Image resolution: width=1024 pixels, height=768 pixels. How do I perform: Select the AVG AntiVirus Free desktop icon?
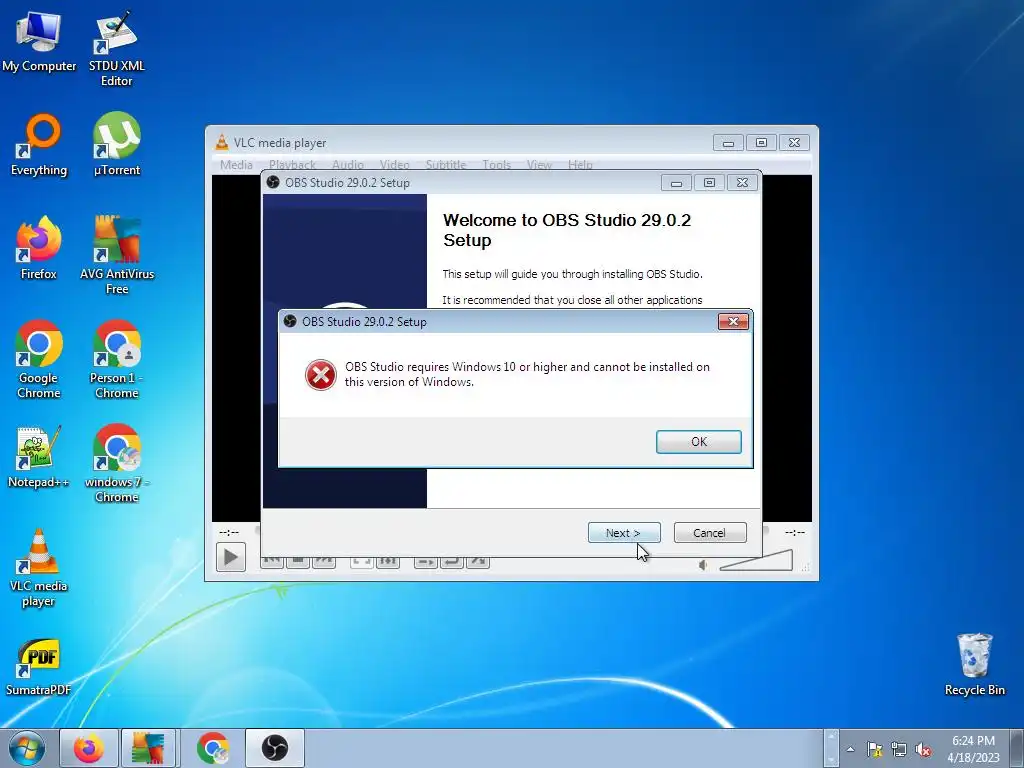pos(116,255)
